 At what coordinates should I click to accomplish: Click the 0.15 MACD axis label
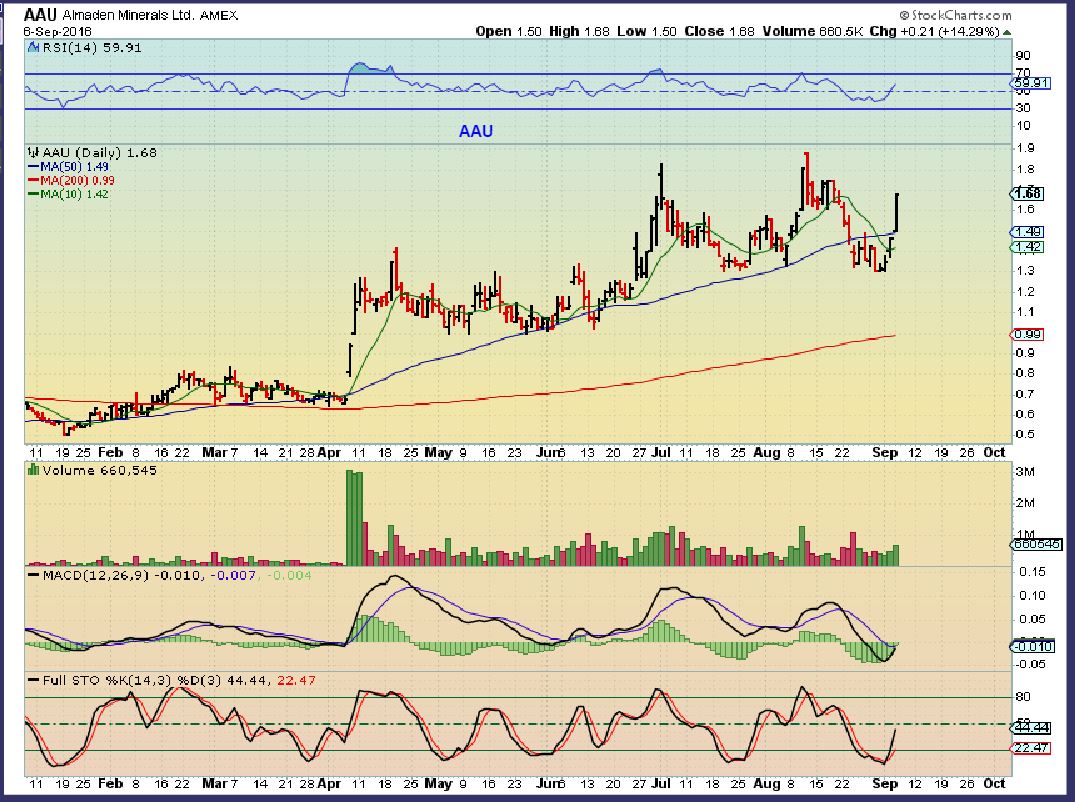tap(1032, 572)
